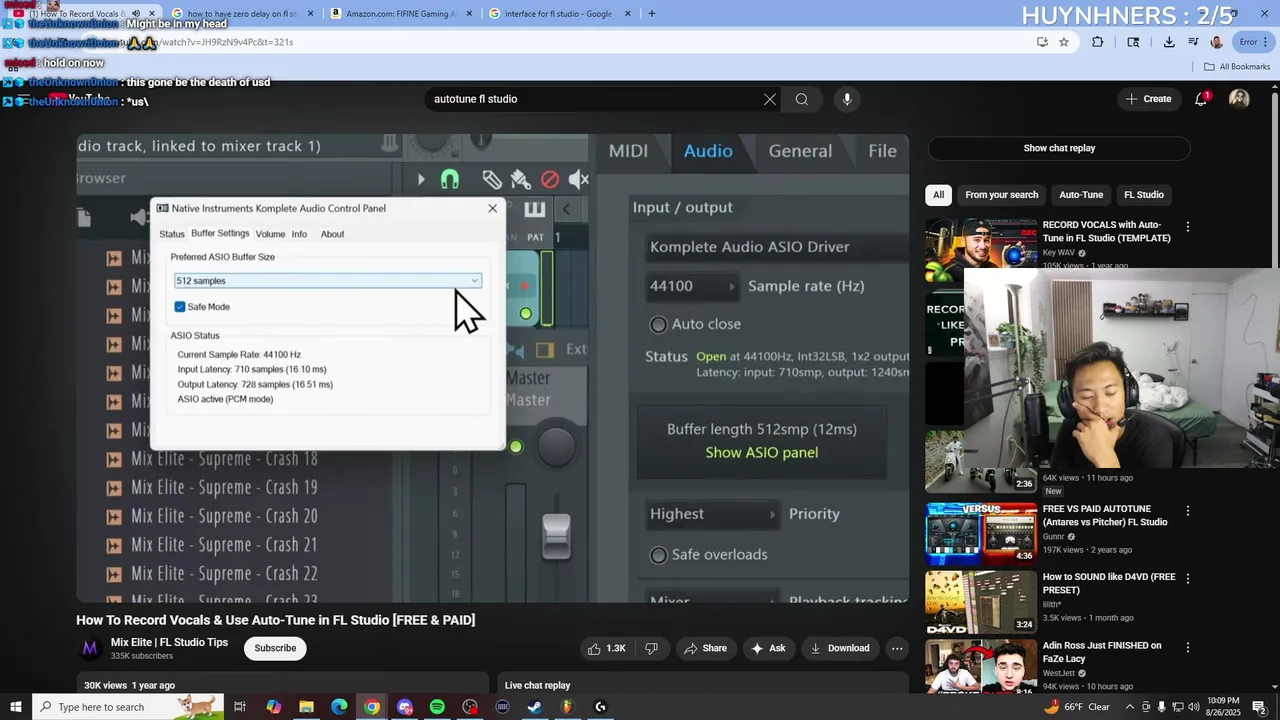
Task: Open 'RECORD VOCALS with Auto-Tune in FL Studio' video
Action: point(1106,232)
